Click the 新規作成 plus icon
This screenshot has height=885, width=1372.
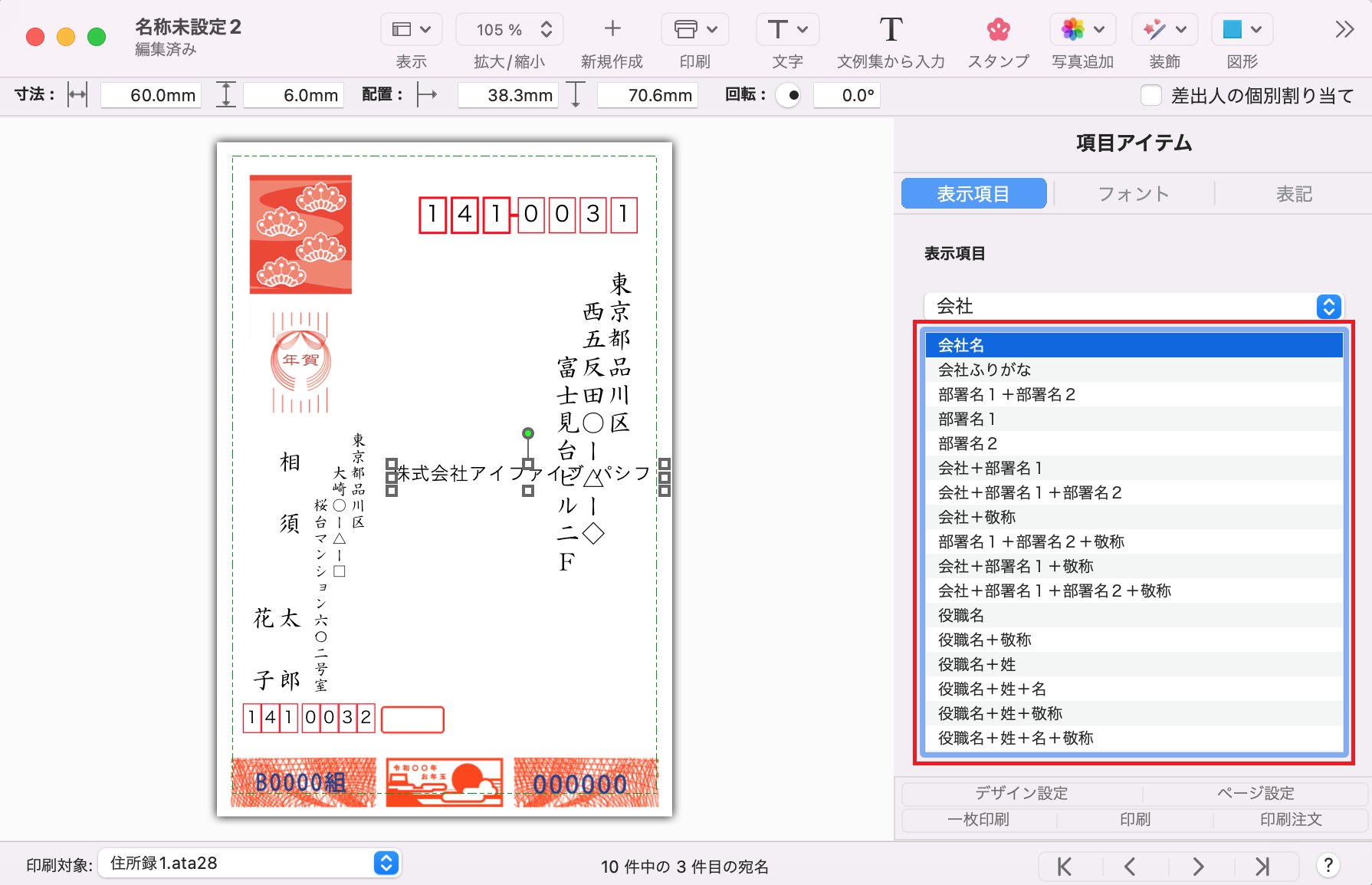click(x=612, y=29)
